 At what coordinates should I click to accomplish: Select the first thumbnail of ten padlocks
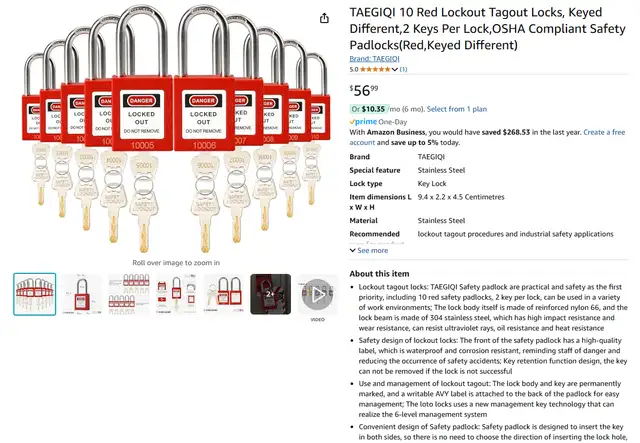coord(34,294)
